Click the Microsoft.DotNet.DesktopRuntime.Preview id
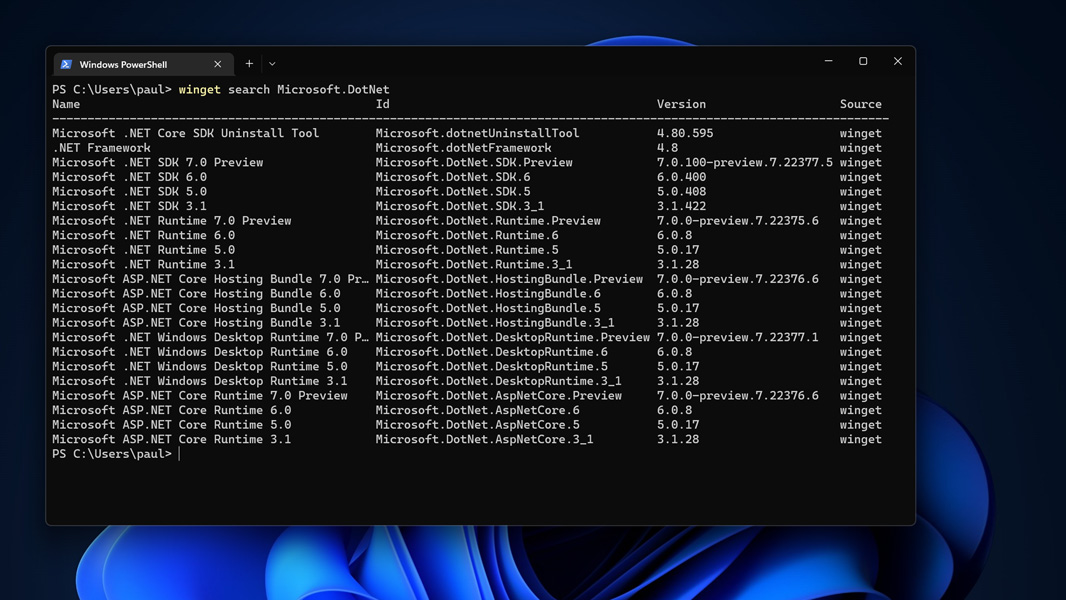1066x600 pixels. 512,337
